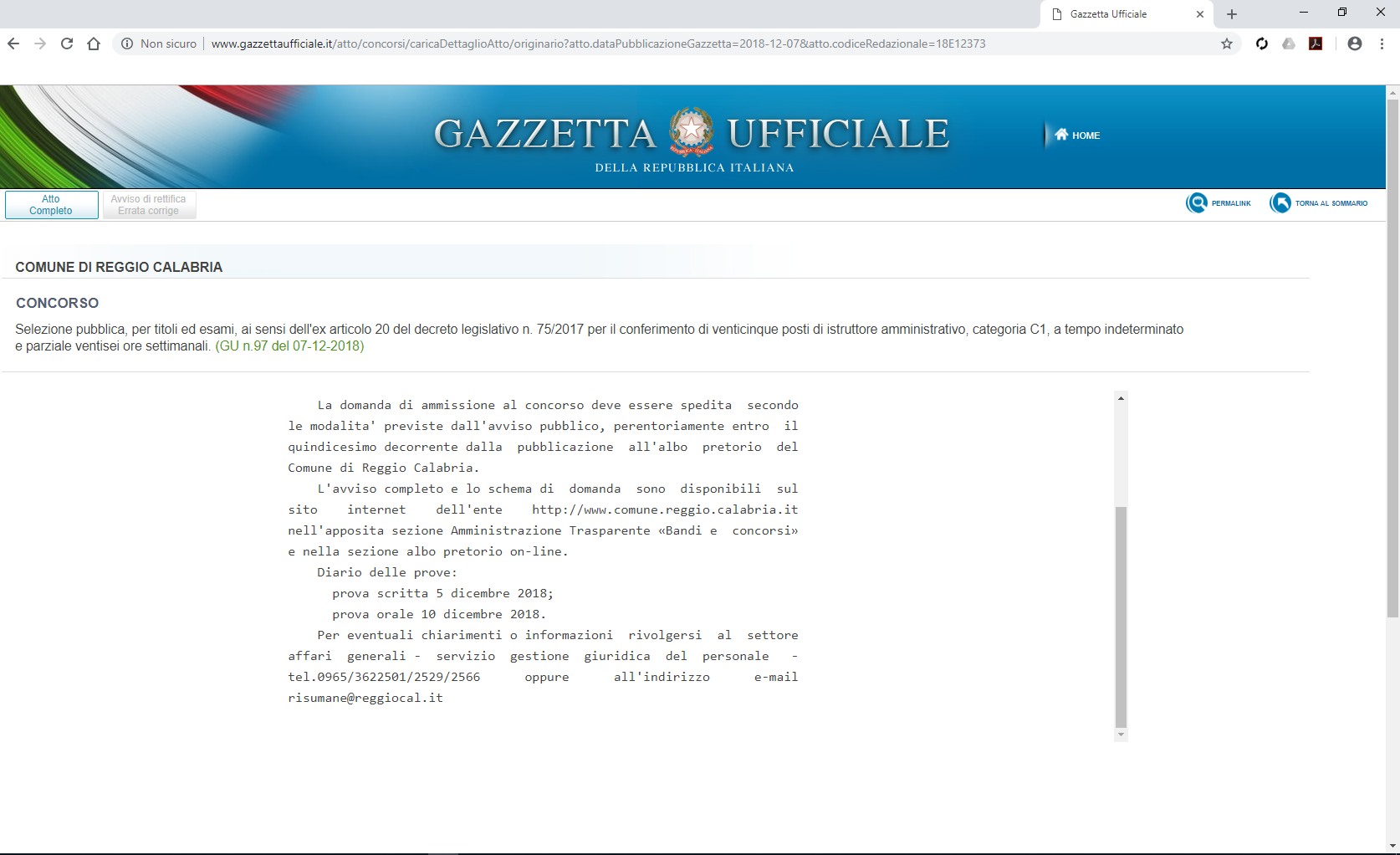Click the Diario delle prove line
Screen dimensions: 1400x855
coord(387,572)
